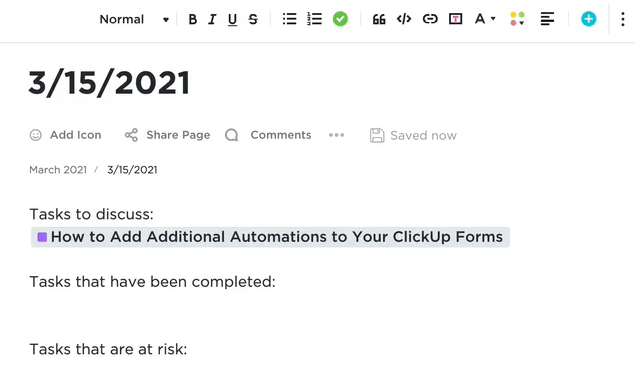
Task: Click Share Page
Action: pos(167,135)
